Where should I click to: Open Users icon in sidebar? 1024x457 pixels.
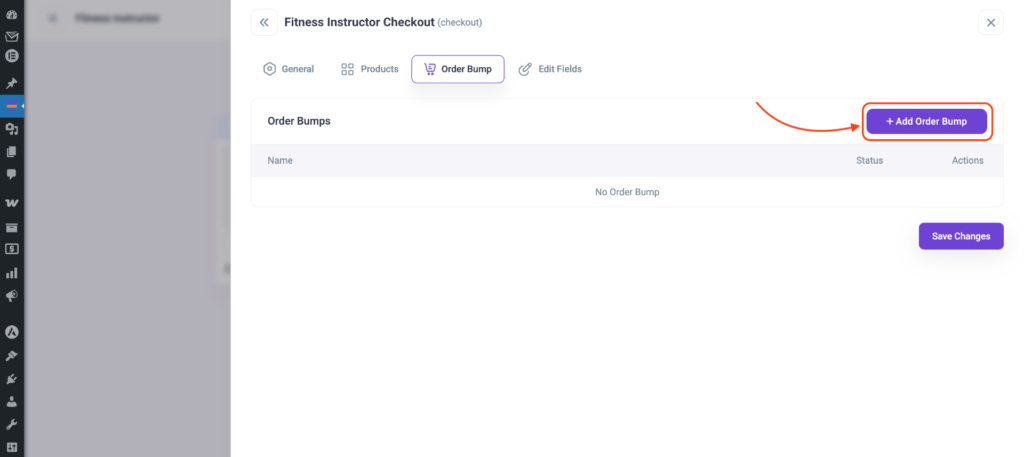[12, 402]
